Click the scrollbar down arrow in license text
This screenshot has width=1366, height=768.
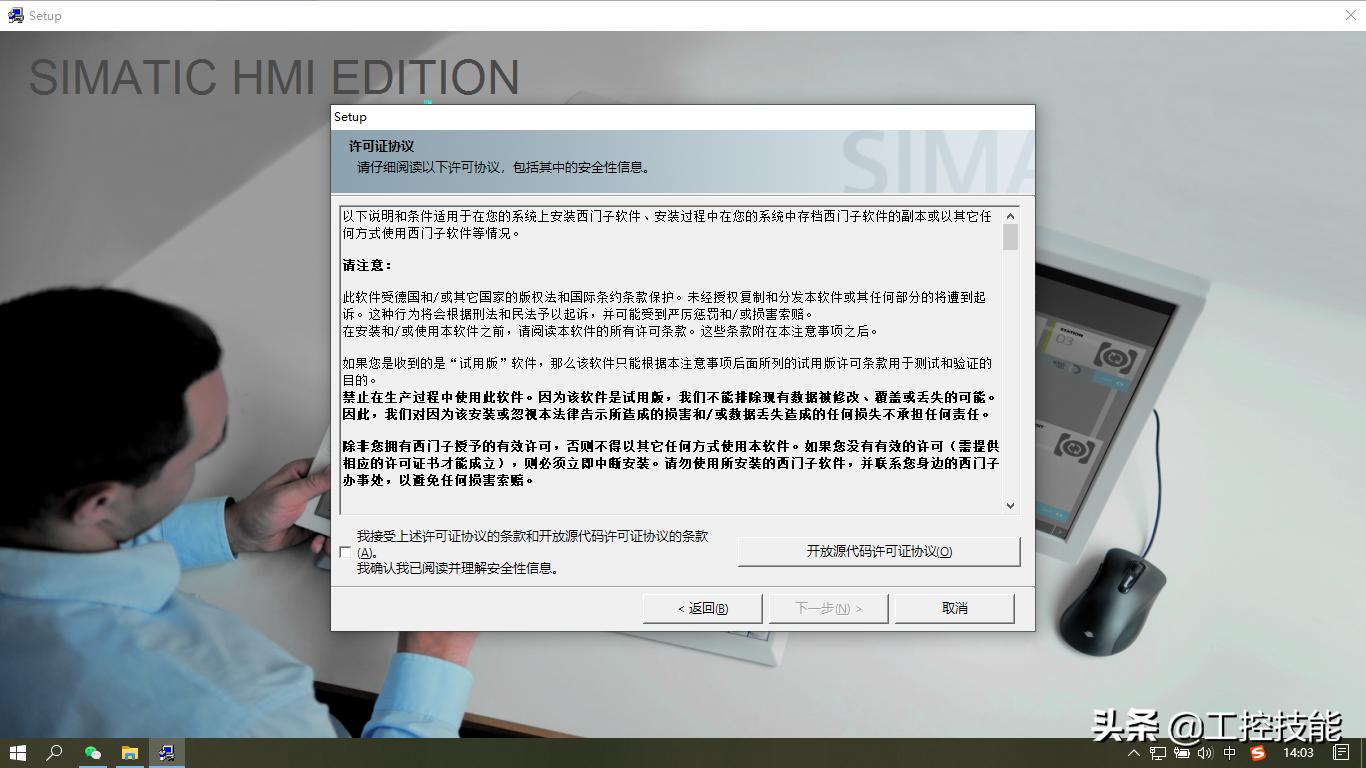tap(1010, 506)
